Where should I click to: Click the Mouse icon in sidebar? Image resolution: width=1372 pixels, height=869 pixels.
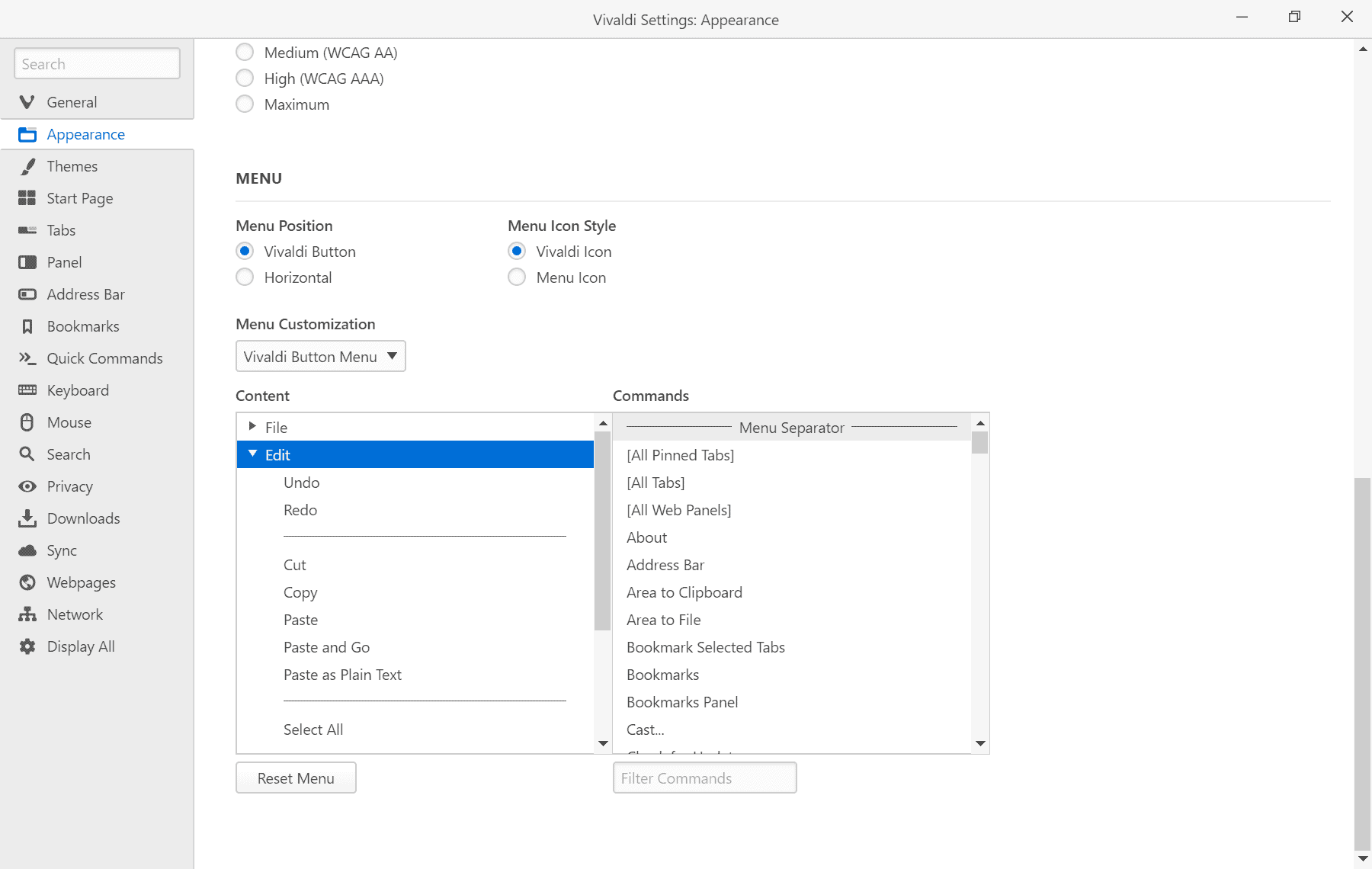[x=27, y=422]
